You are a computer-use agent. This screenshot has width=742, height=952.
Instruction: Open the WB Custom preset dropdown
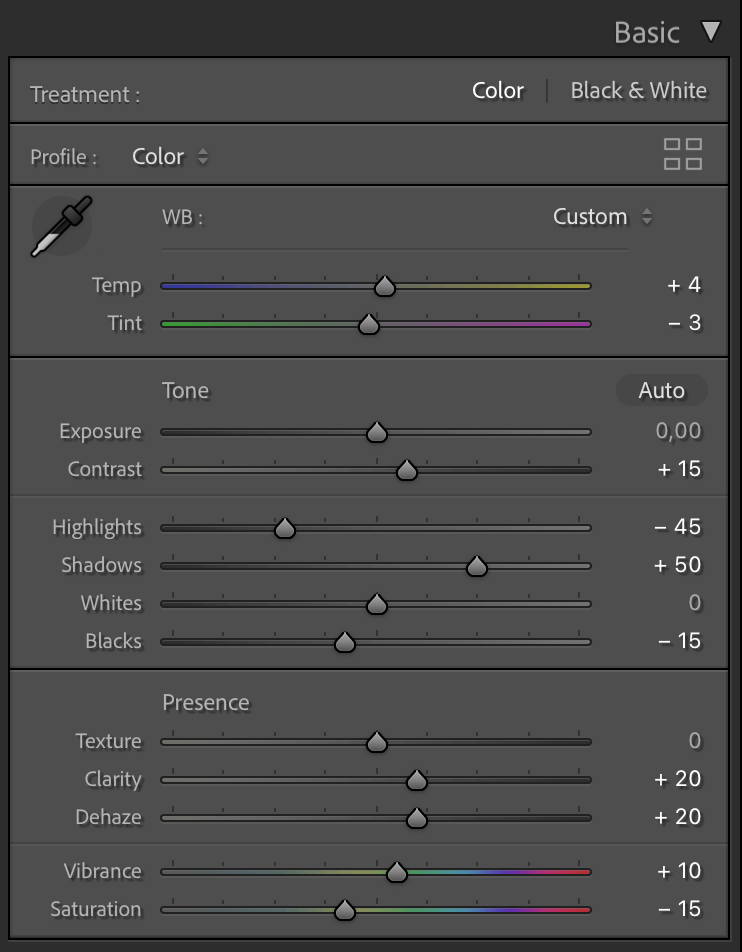(x=602, y=217)
